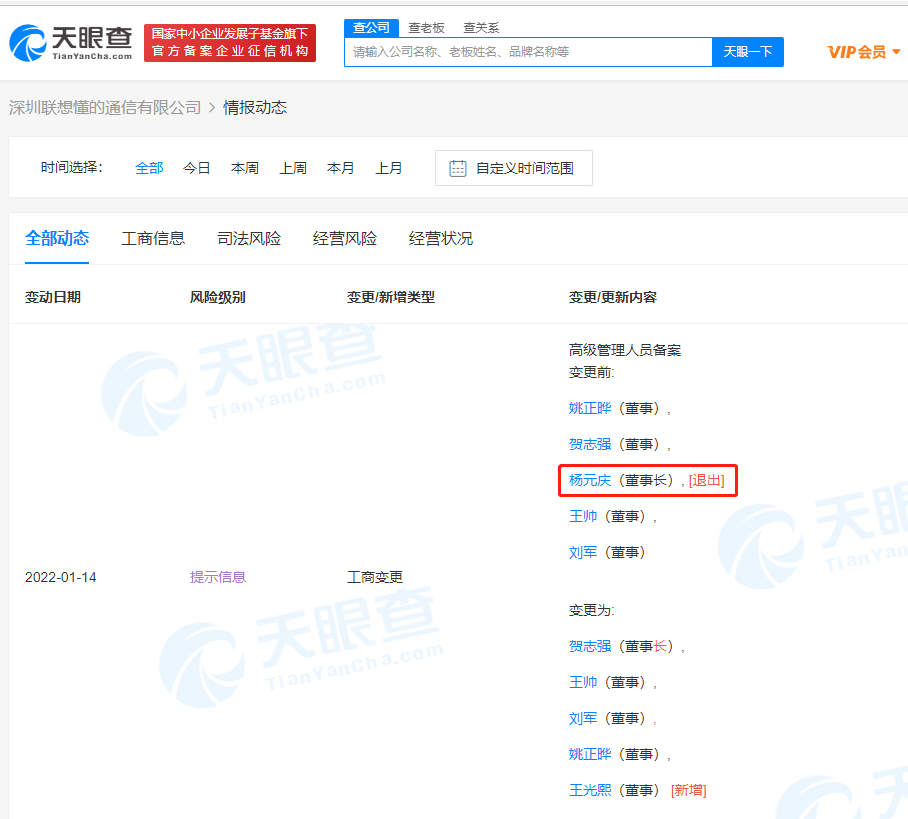Click the red 国家中小企业发展子基金 badge
The width and height of the screenshot is (908, 819).
pyautogui.click(x=230, y=43)
